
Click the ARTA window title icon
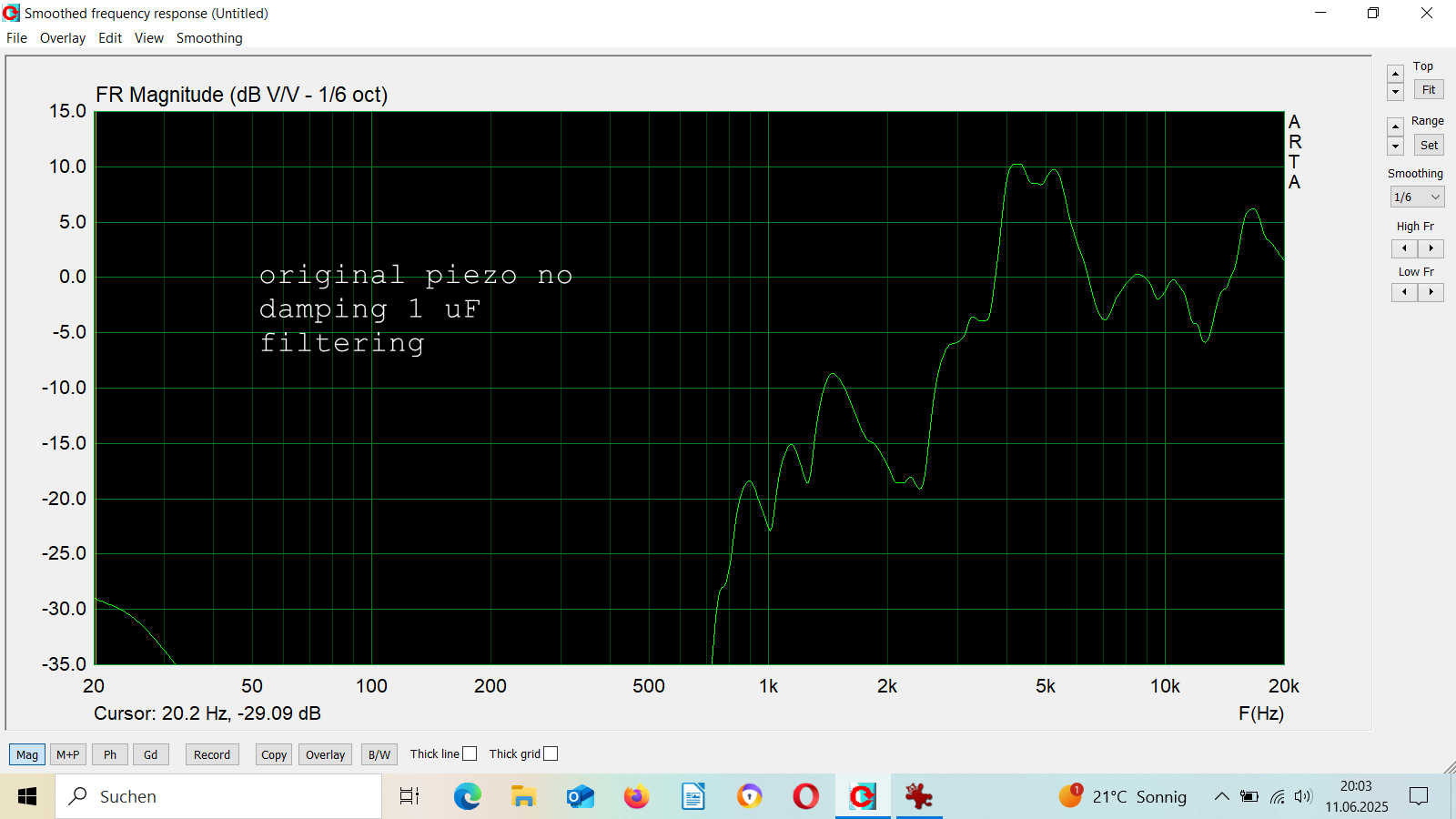[x=11, y=13]
